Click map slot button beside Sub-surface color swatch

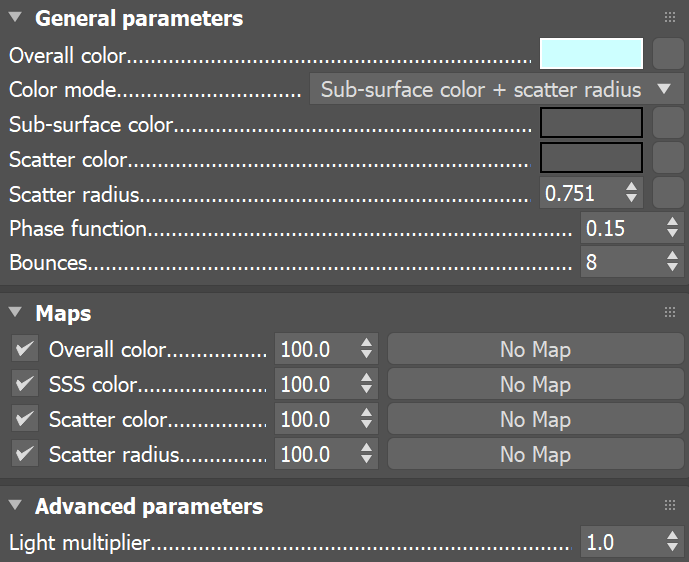(x=668, y=123)
